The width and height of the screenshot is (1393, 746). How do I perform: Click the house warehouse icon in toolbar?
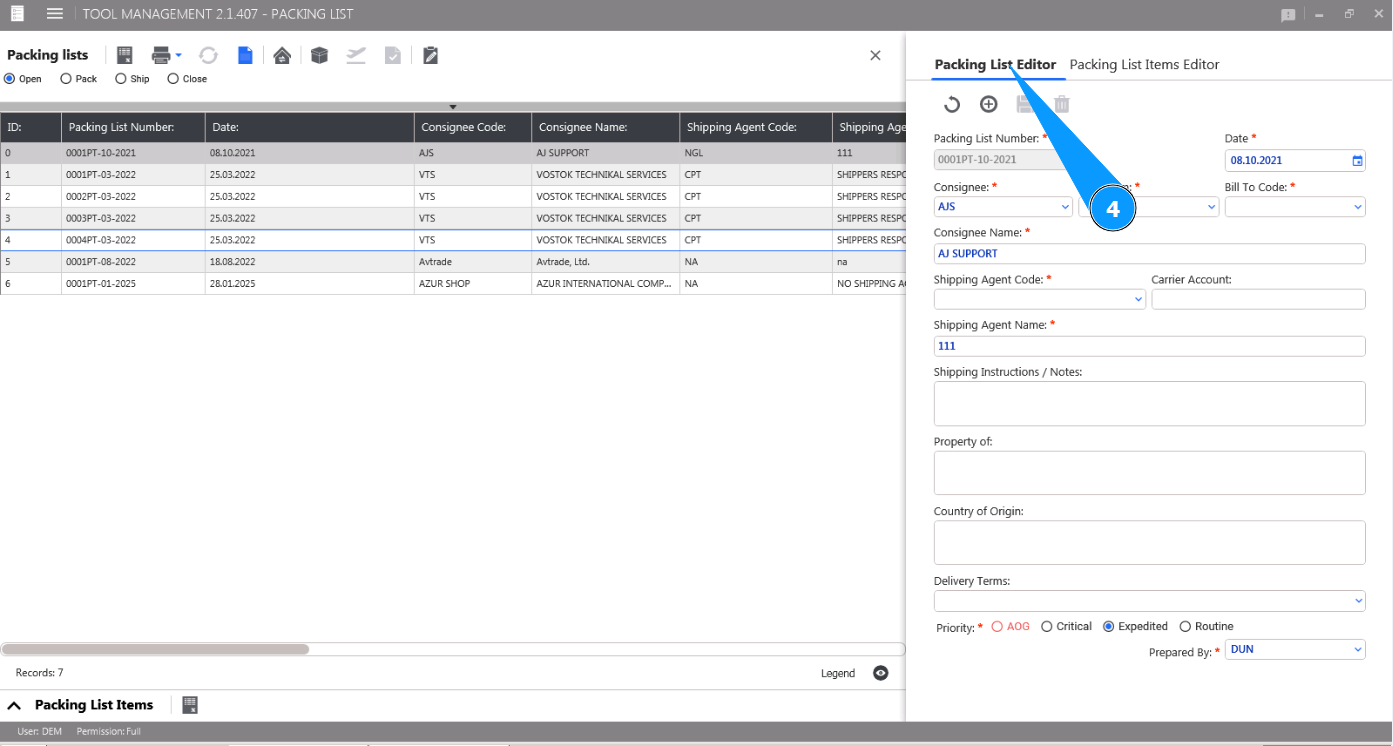[282, 56]
